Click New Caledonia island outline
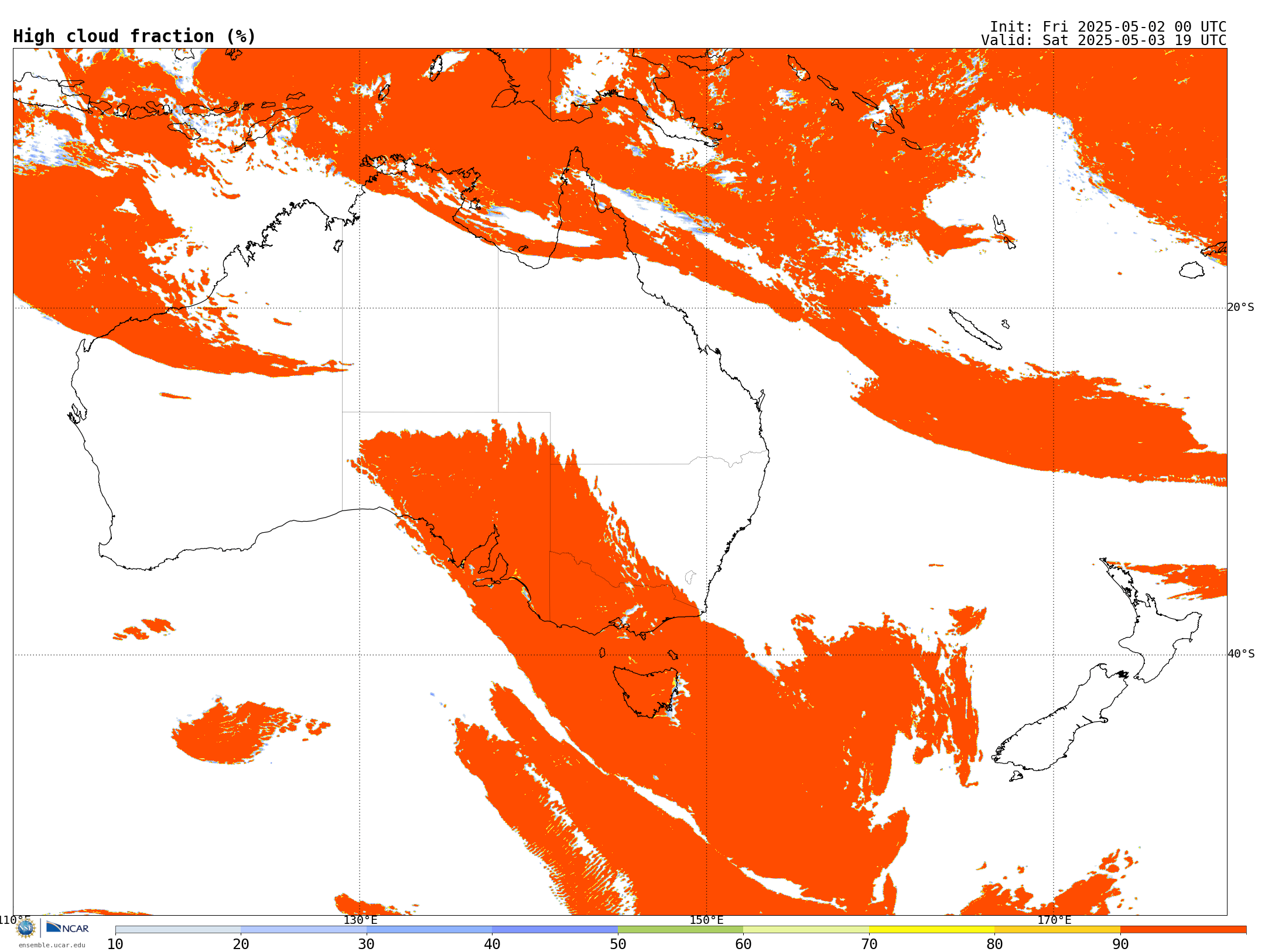Screen dimensions: 1265x952 (x=975, y=330)
